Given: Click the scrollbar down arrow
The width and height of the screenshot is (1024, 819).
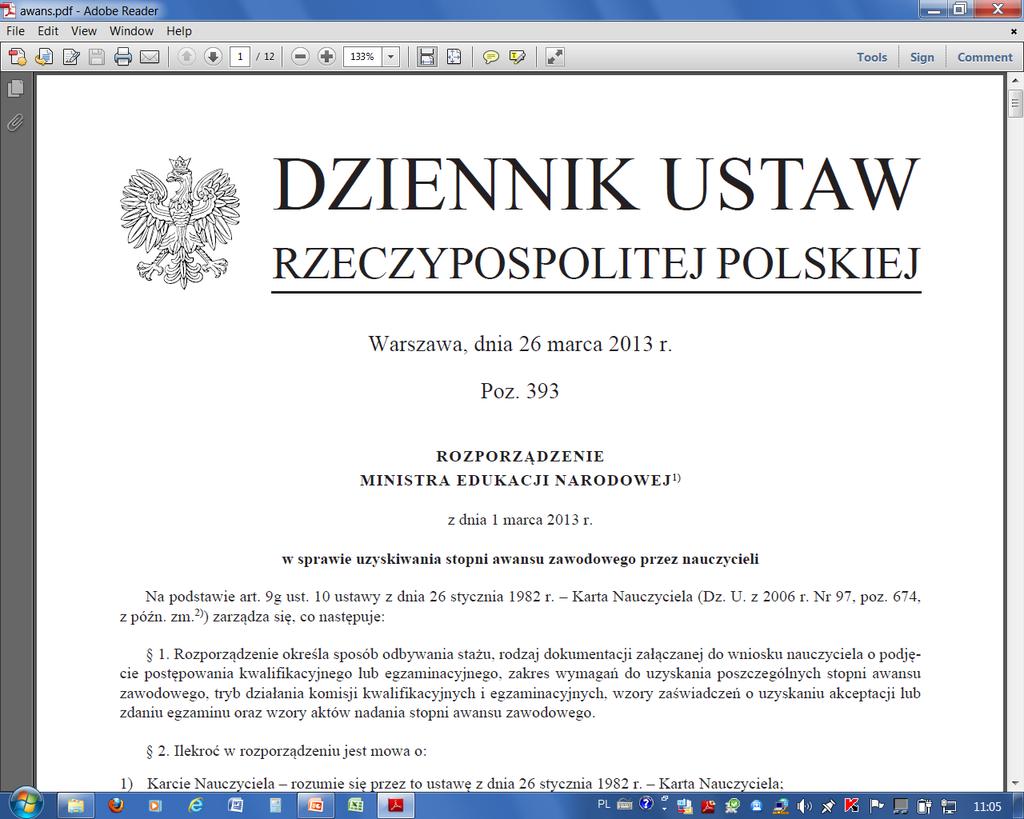Looking at the screenshot, I should [1014, 782].
